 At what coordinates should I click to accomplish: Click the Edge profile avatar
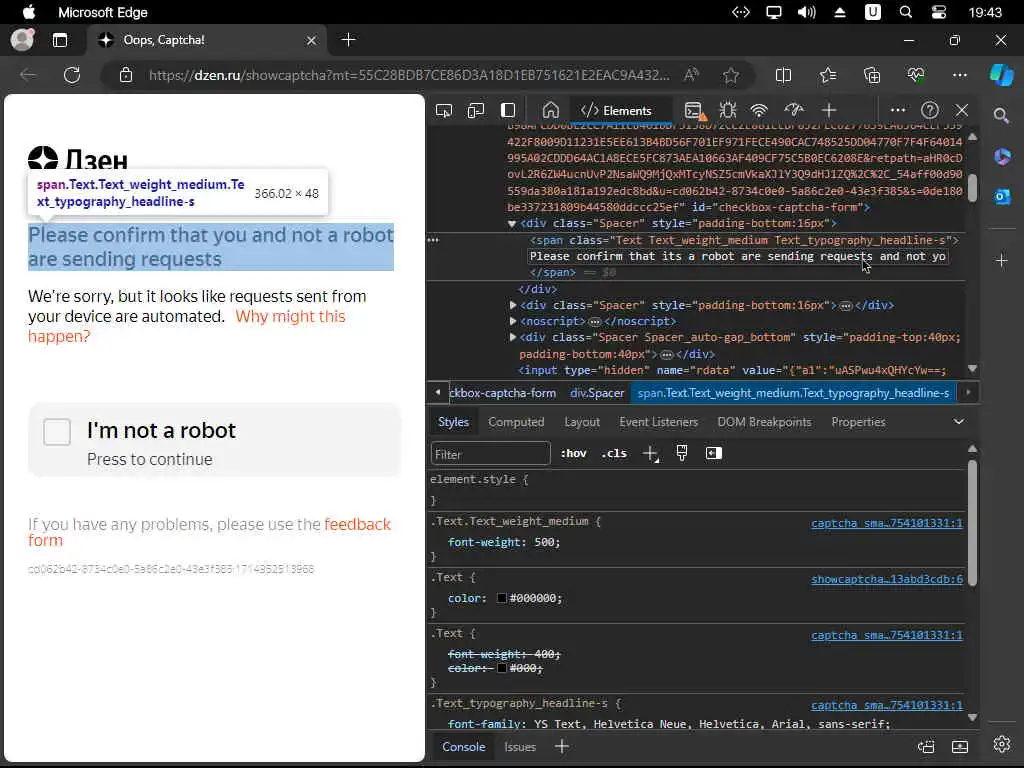tap(22, 40)
